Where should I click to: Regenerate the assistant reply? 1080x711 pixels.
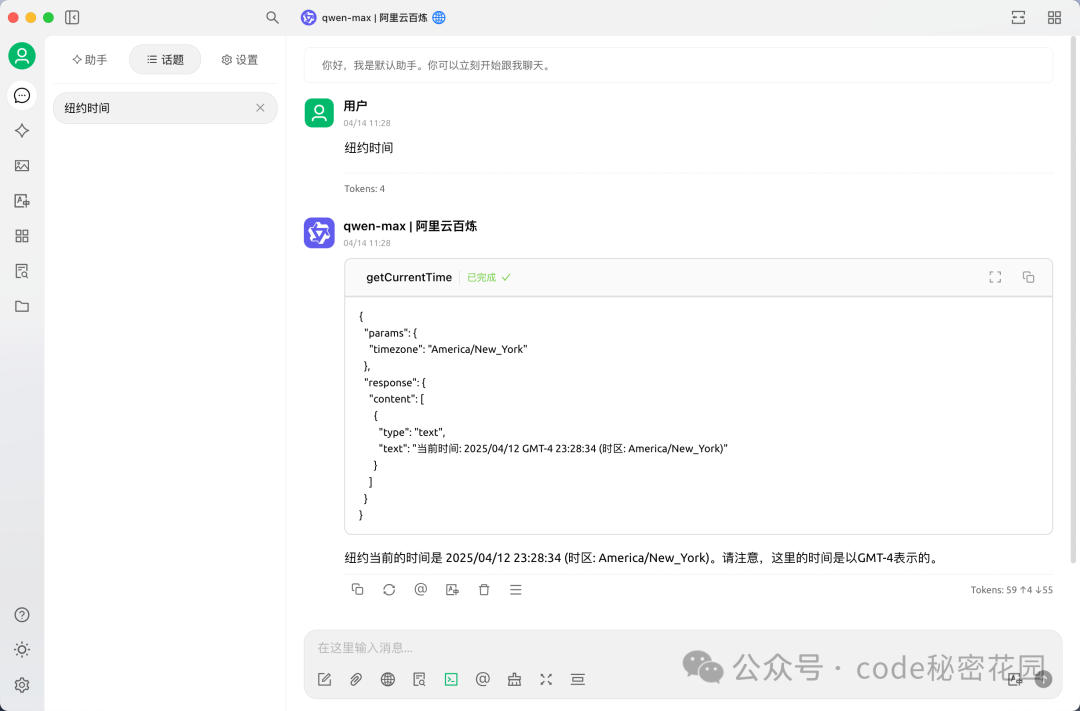(389, 590)
